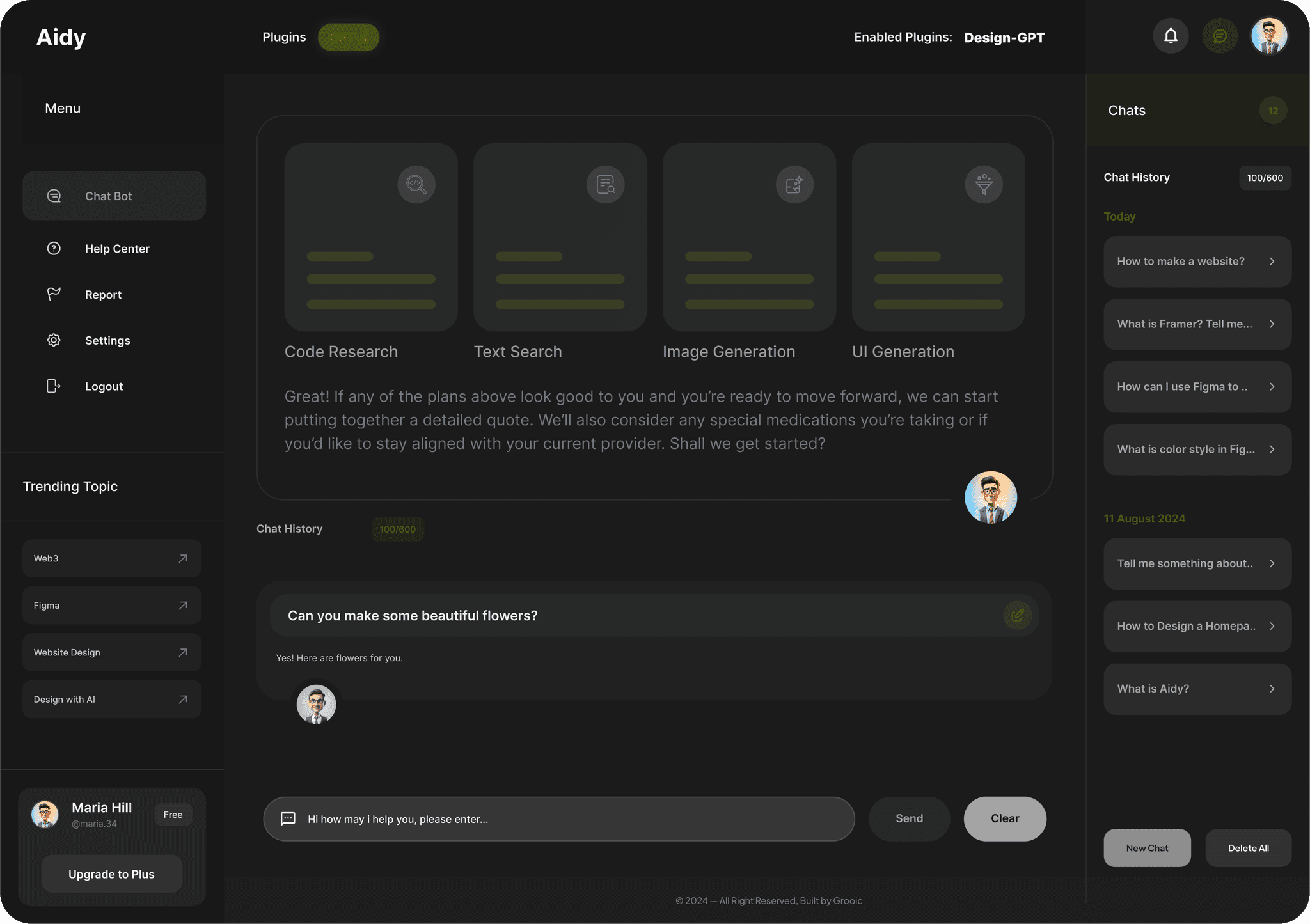Click the message icon in the chat input bar

[x=288, y=818]
